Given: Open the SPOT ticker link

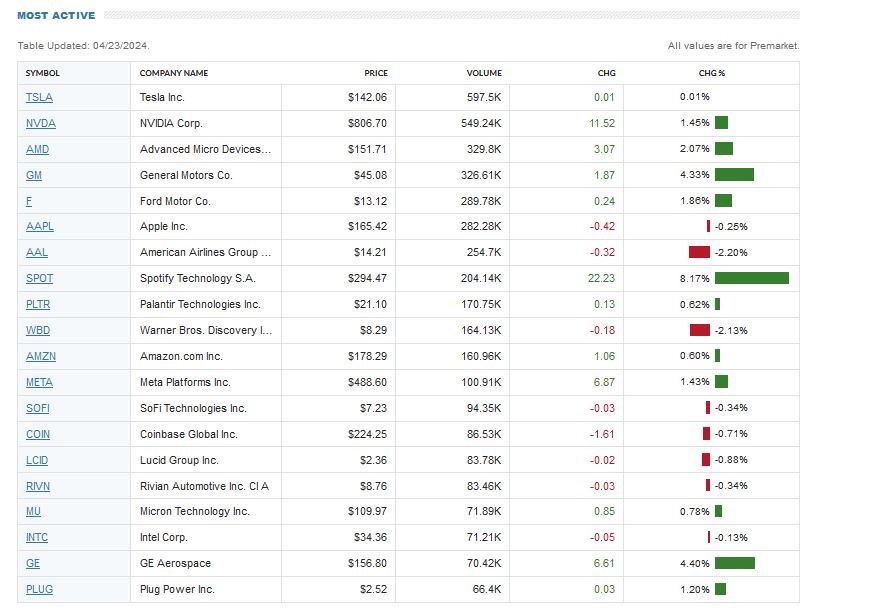Looking at the screenshot, I should pyautogui.click(x=39, y=278).
